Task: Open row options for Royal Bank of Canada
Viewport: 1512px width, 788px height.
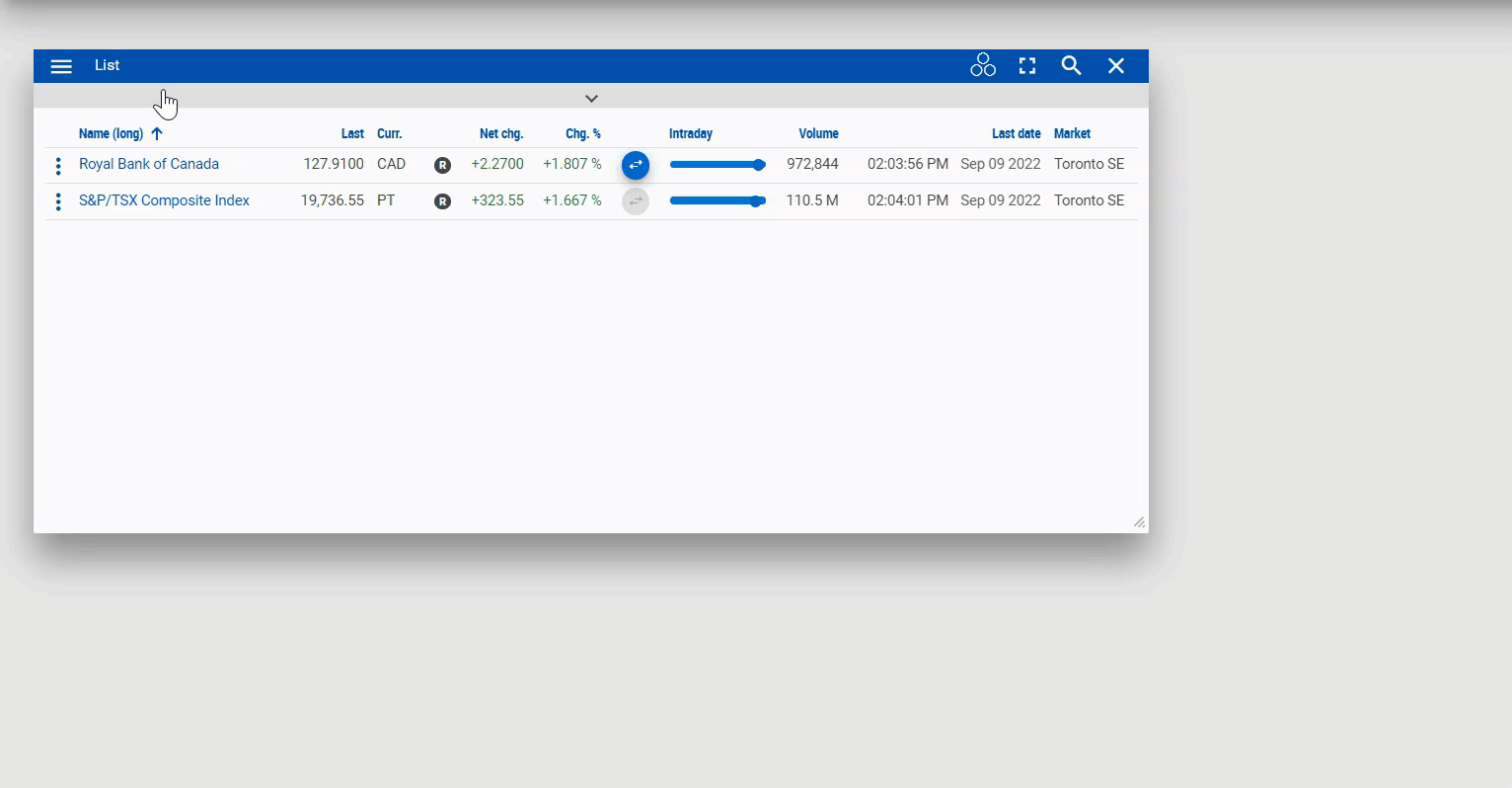Action: click(58, 165)
